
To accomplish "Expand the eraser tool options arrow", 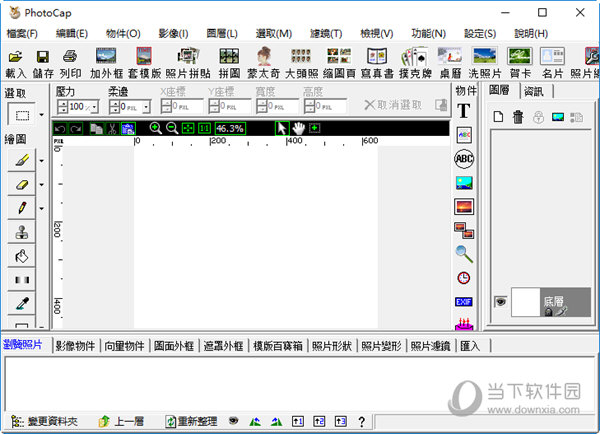I will click(41, 184).
